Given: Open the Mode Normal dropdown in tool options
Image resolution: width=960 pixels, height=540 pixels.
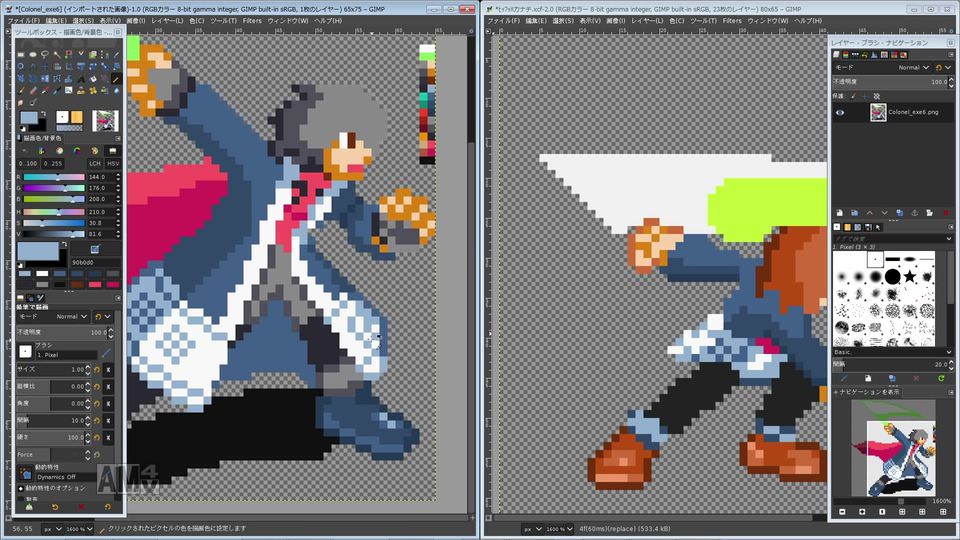Looking at the screenshot, I should (x=53, y=317).
